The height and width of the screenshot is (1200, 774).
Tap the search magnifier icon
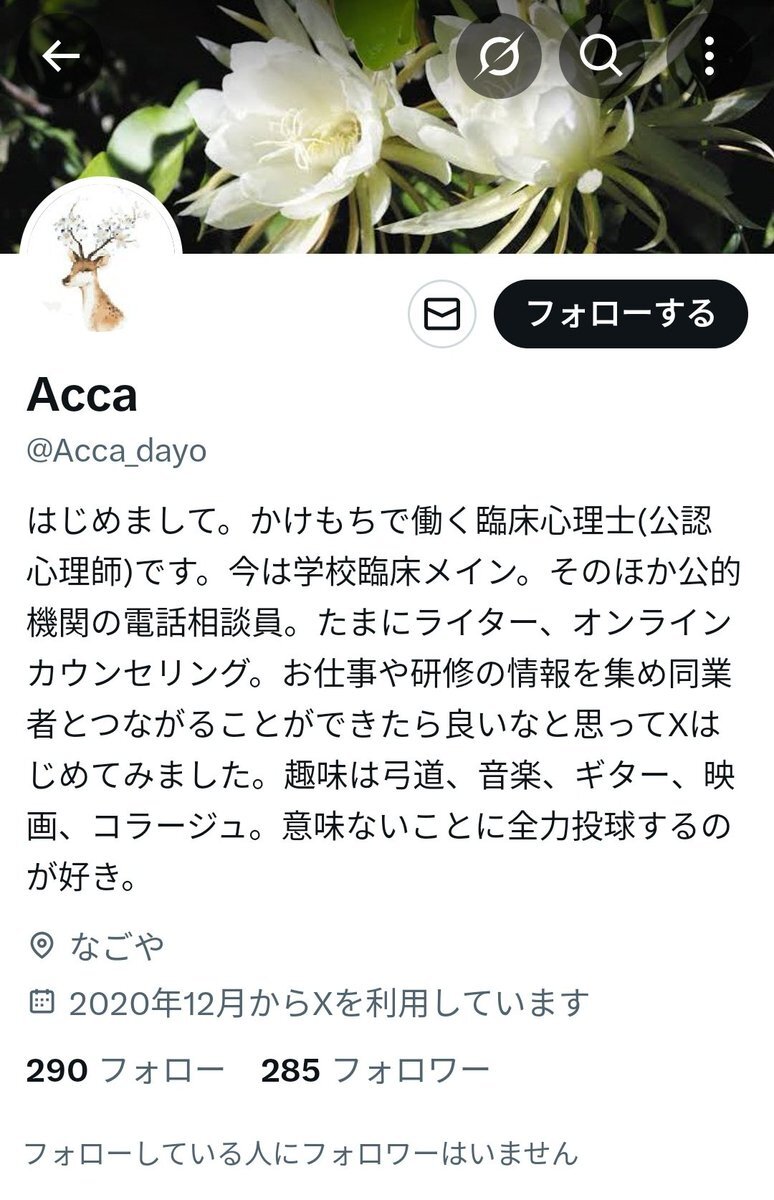[x=601, y=56]
